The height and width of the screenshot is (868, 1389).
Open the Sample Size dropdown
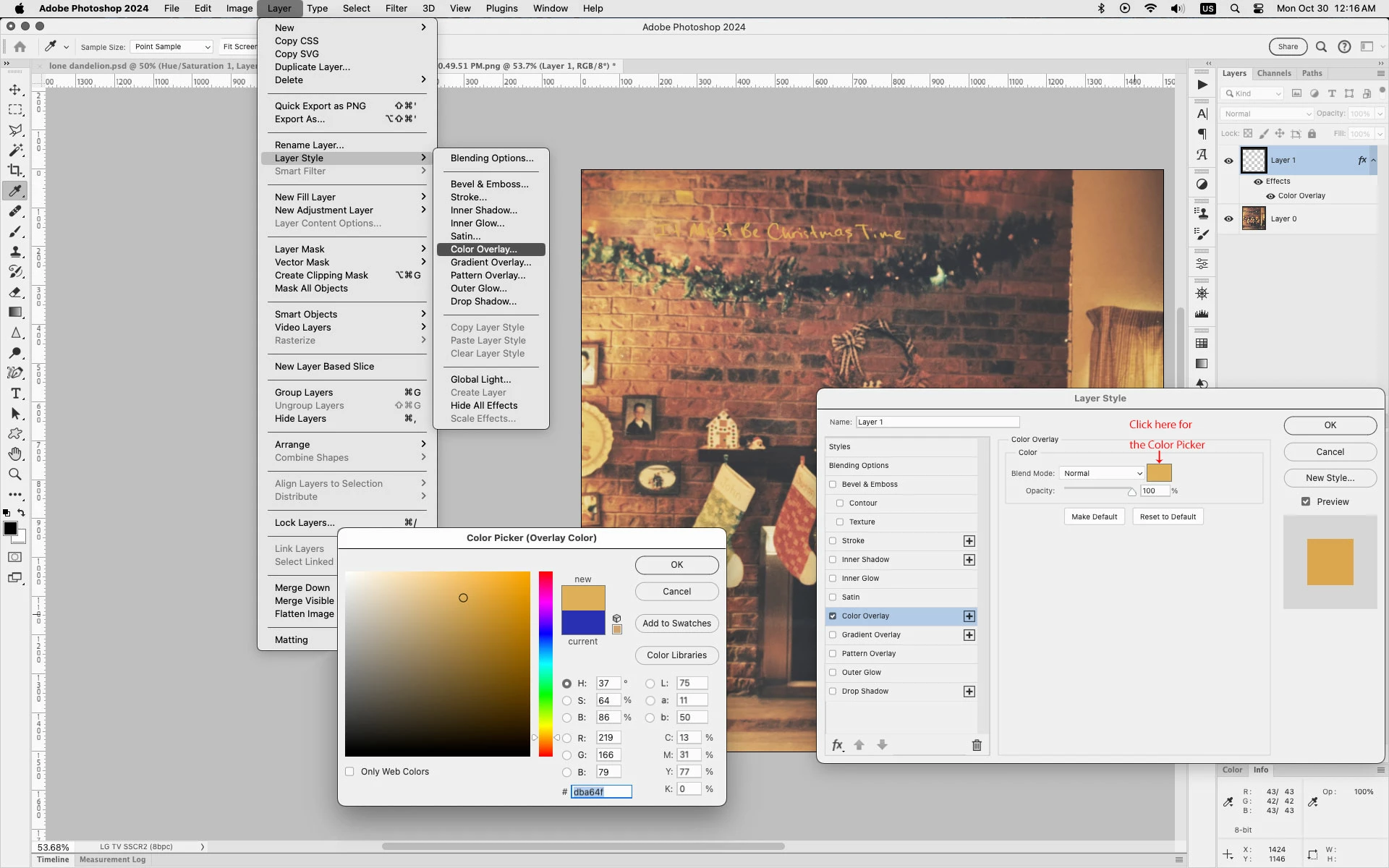point(171,47)
